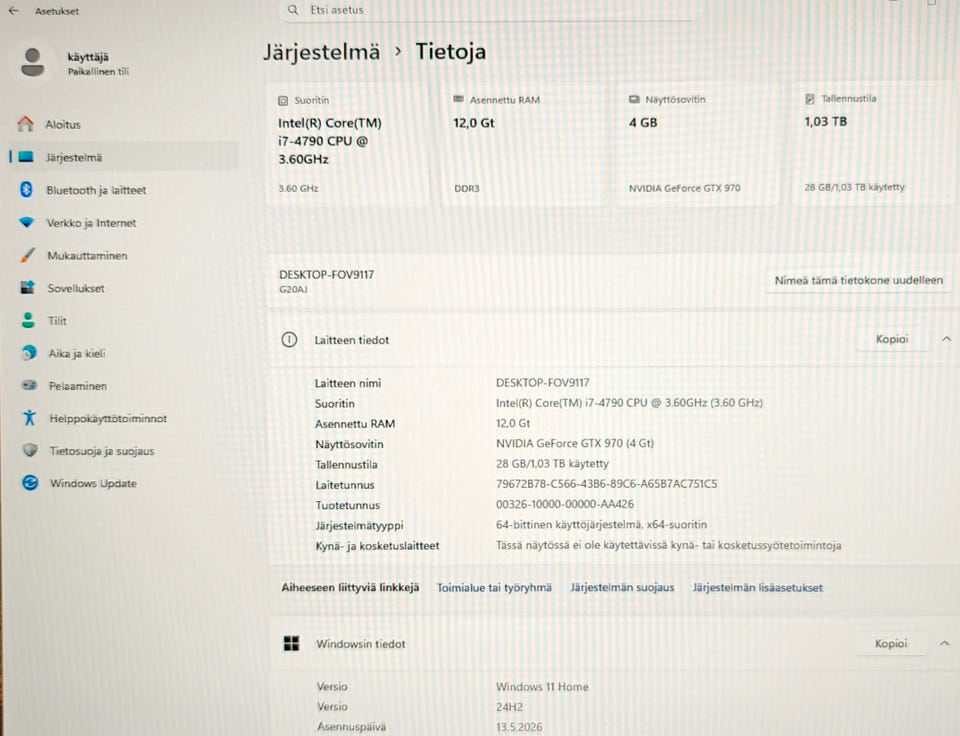Viewport: 960px width, 736px height.
Task: Click the 24H2 version value
Action: [509, 707]
